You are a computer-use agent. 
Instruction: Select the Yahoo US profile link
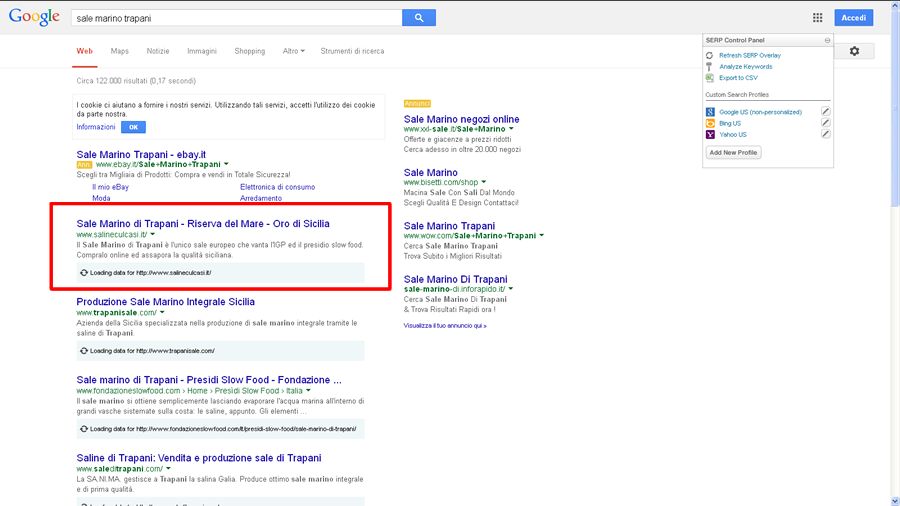click(733, 134)
